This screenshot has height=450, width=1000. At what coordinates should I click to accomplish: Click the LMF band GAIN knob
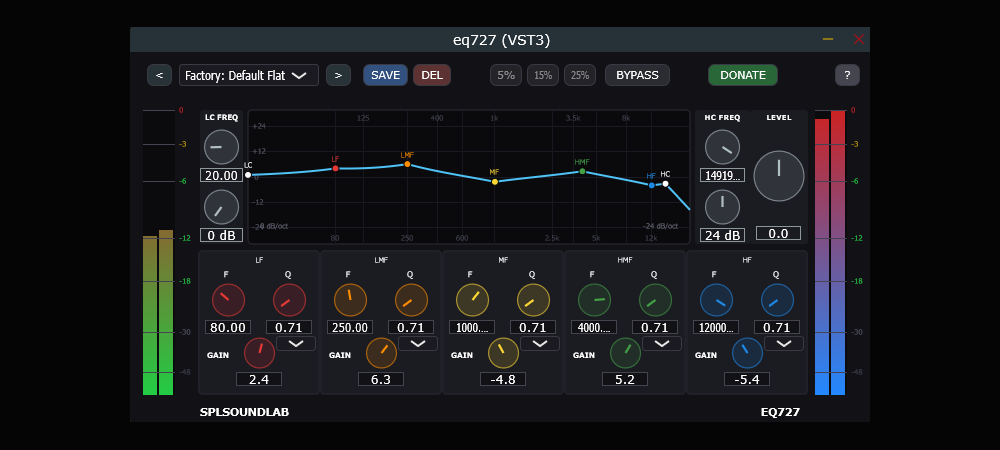[381, 353]
